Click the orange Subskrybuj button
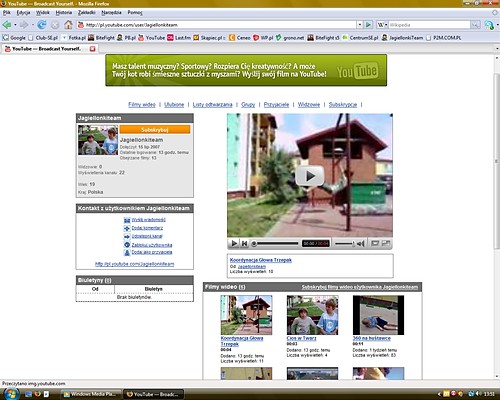 click(x=155, y=130)
